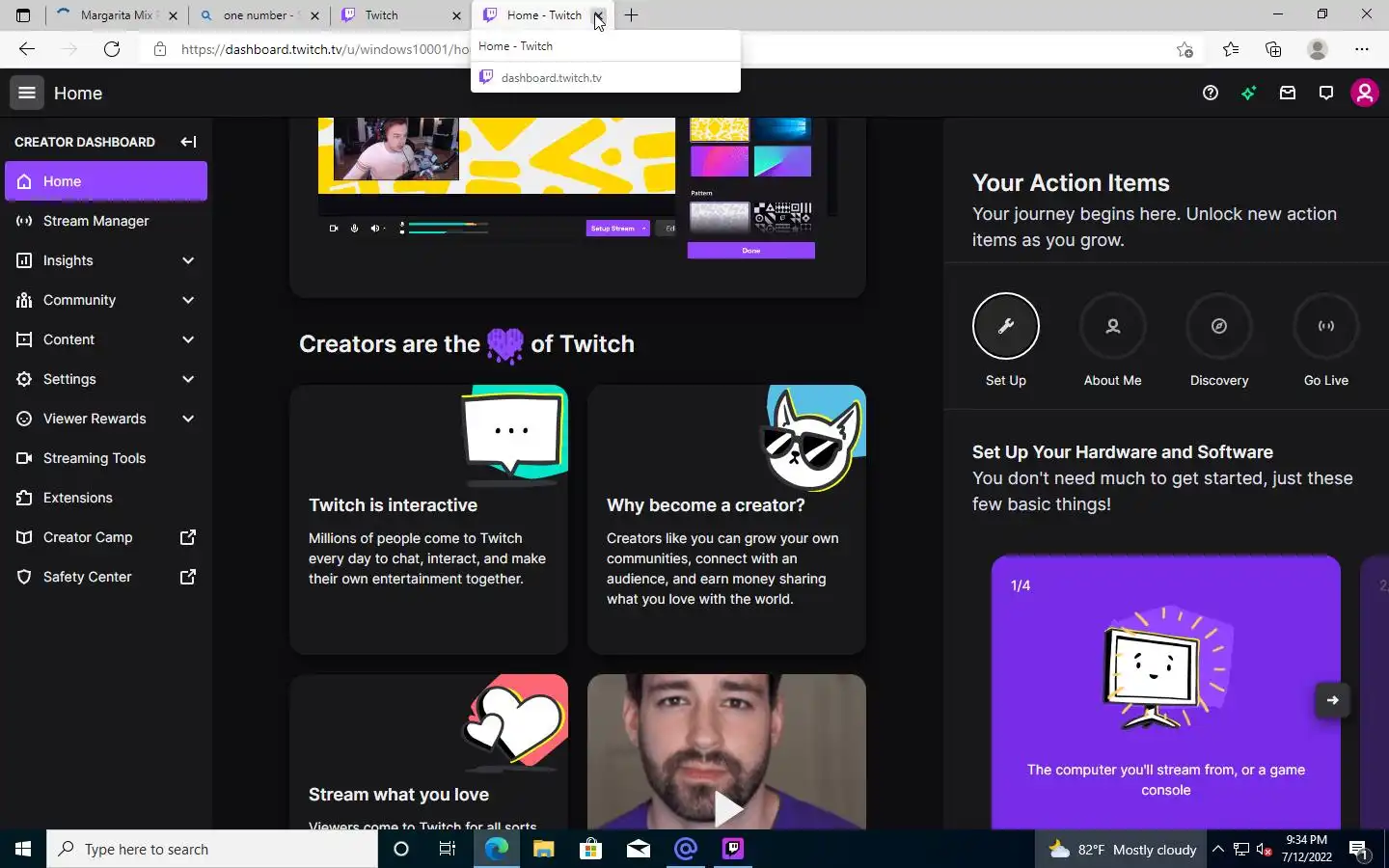Screen dimensions: 1389x868
Task: Switch to the Twitch browser tab
Action: pos(401,15)
